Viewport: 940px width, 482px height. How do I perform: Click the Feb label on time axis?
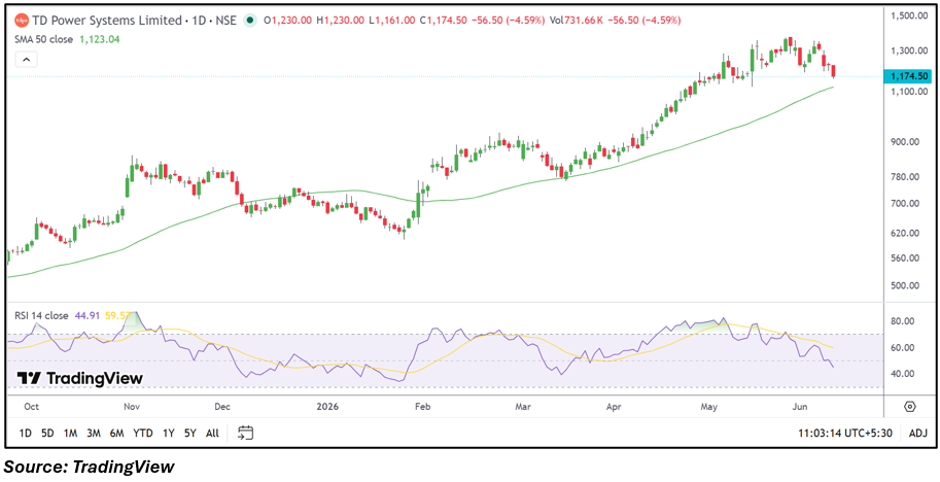pyautogui.click(x=423, y=407)
